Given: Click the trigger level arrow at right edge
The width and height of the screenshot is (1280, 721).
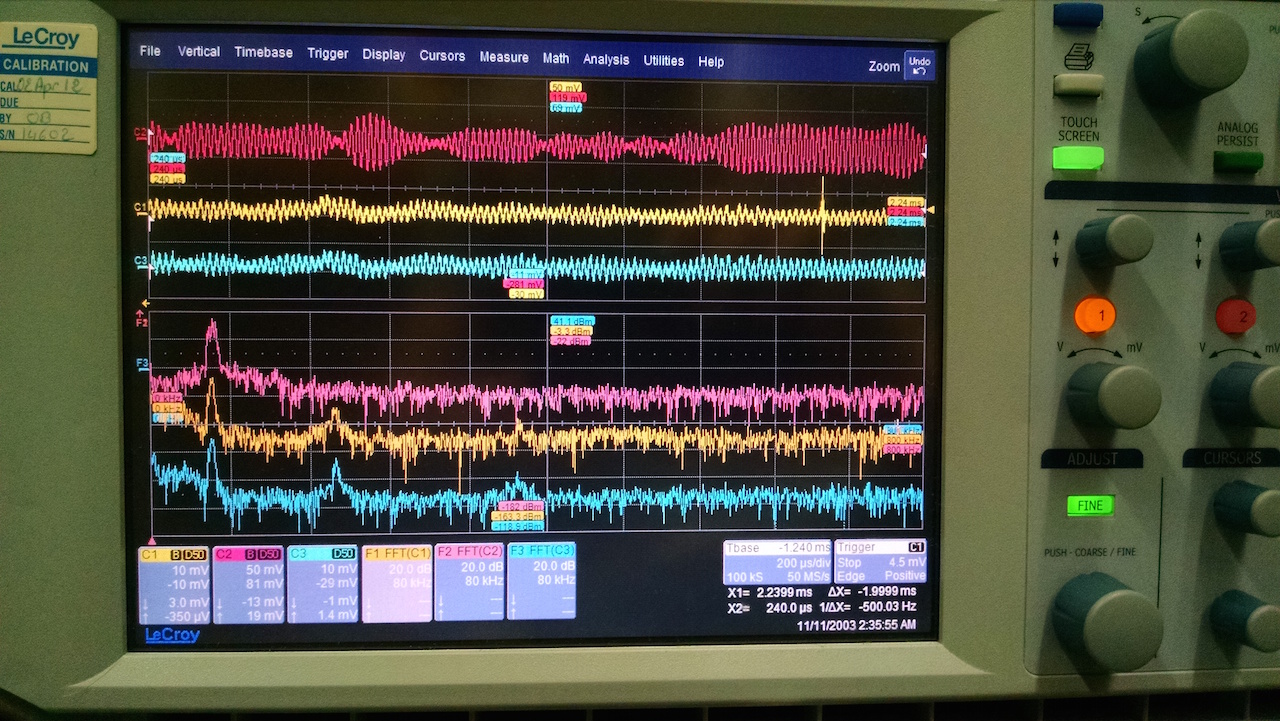Looking at the screenshot, I should pos(931,210).
